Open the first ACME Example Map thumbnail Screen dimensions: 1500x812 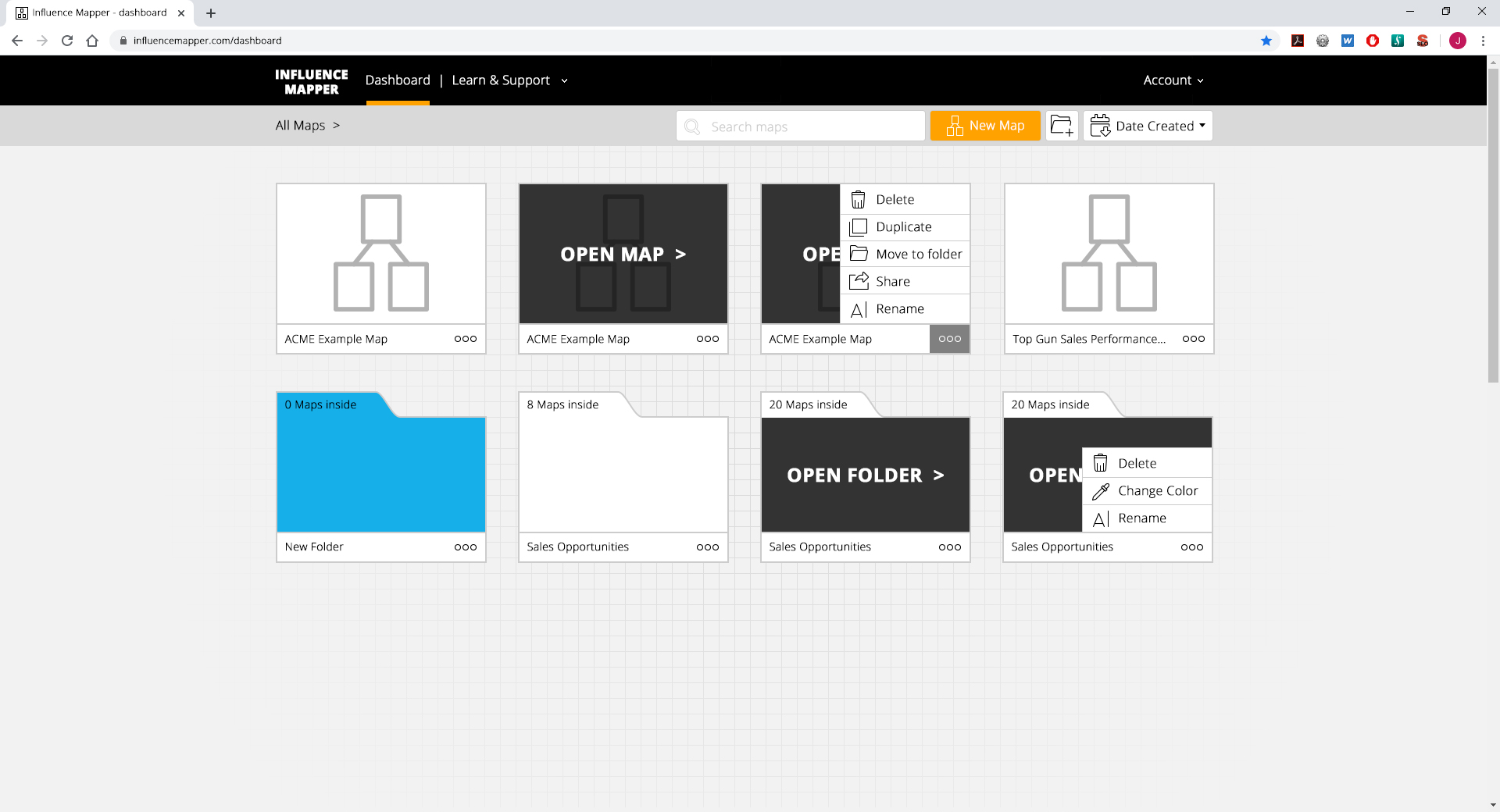(381, 254)
